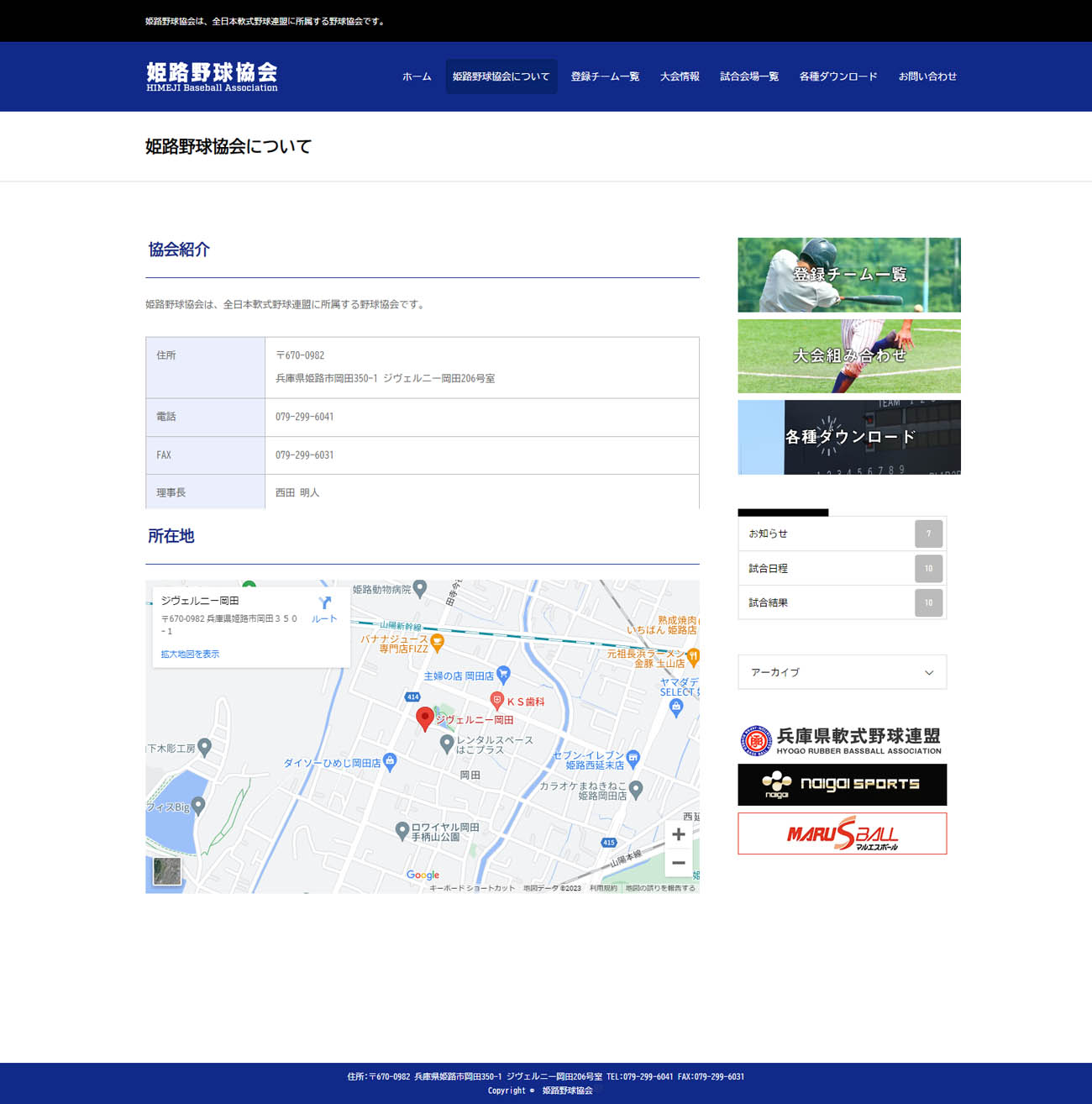
Task: Click the 姫路動物病院 map marker
Action: pyautogui.click(x=420, y=589)
